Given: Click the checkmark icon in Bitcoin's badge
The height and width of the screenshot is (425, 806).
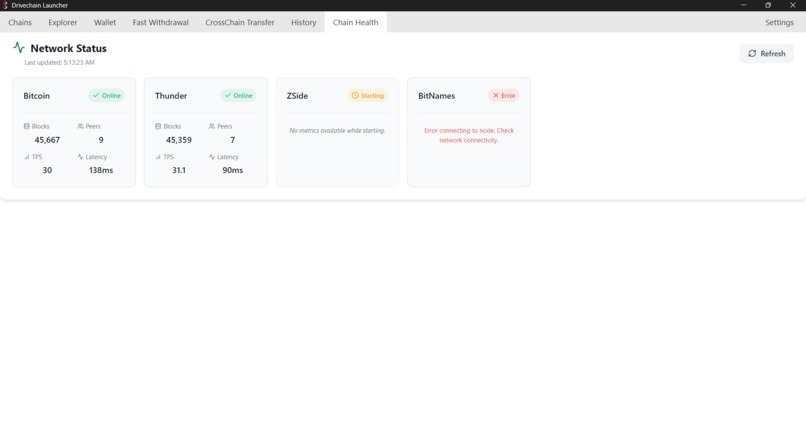Looking at the screenshot, I should pos(96,96).
